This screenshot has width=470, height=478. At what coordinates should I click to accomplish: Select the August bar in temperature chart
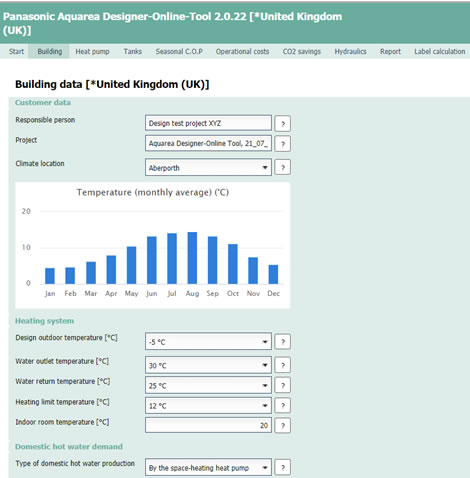click(192, 258)
